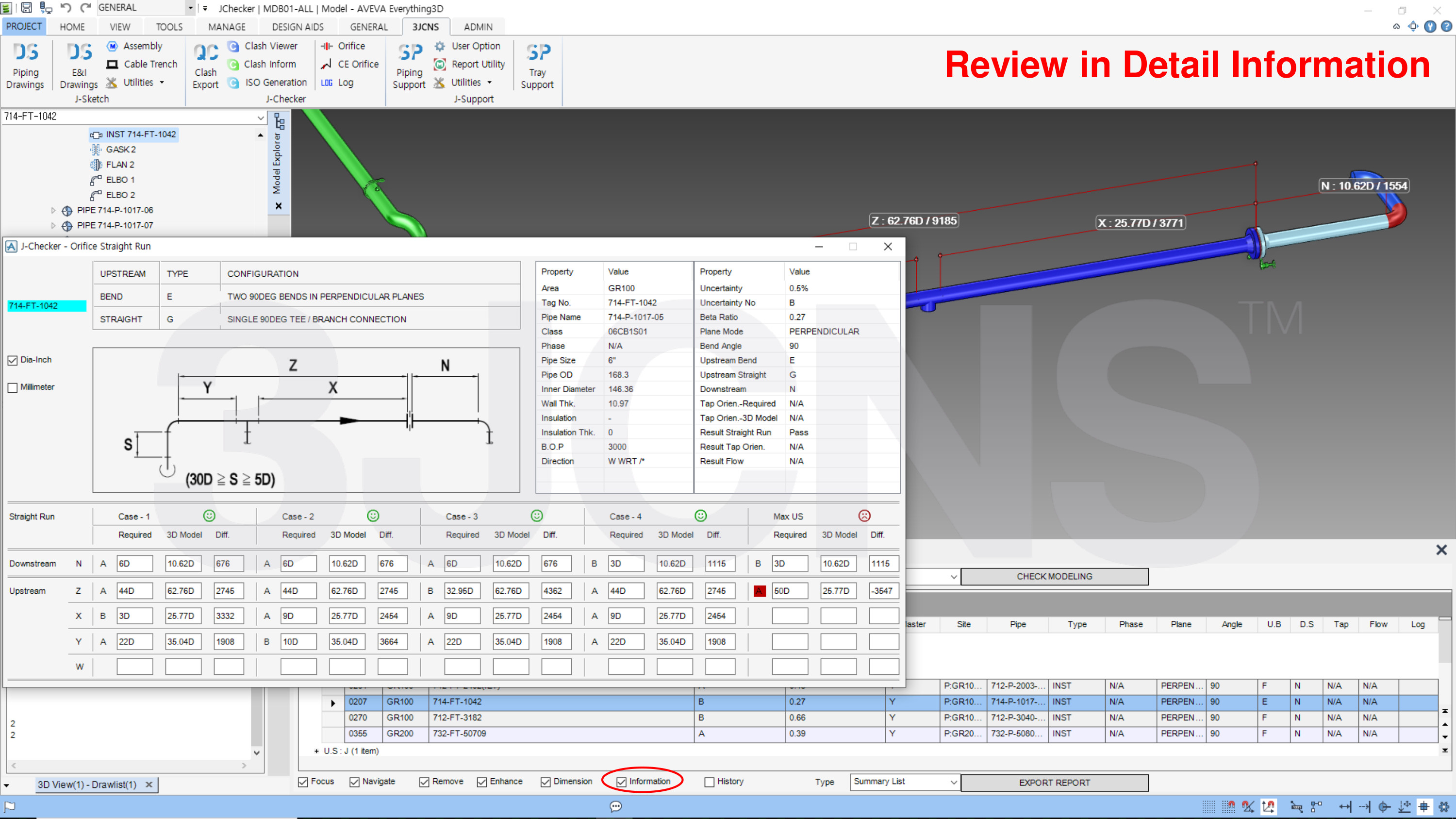
Task: Close the lower checker panel with X
Action: (x=1441, y=550)
